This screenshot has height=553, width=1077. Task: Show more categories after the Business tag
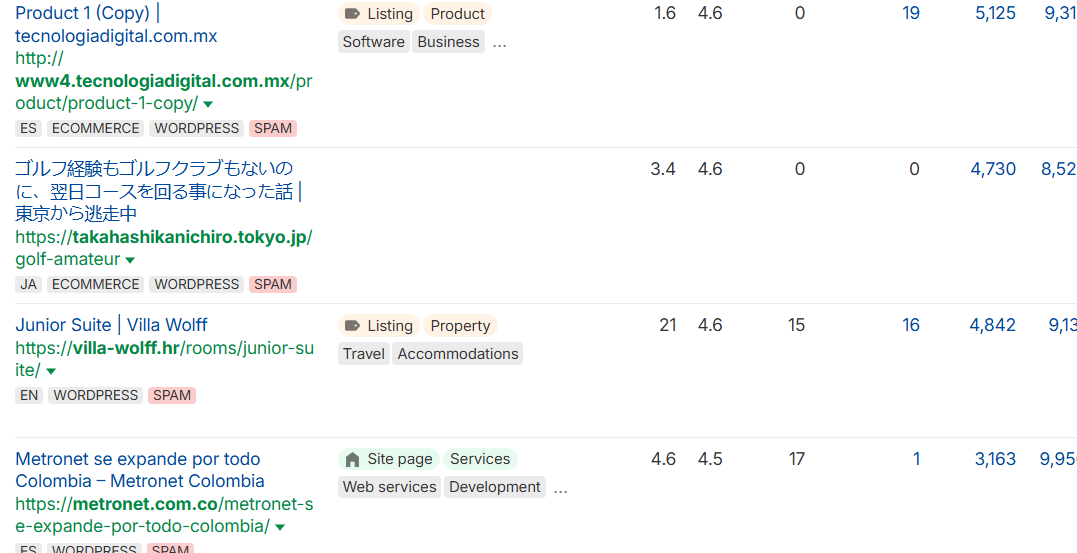pos(500,42)
